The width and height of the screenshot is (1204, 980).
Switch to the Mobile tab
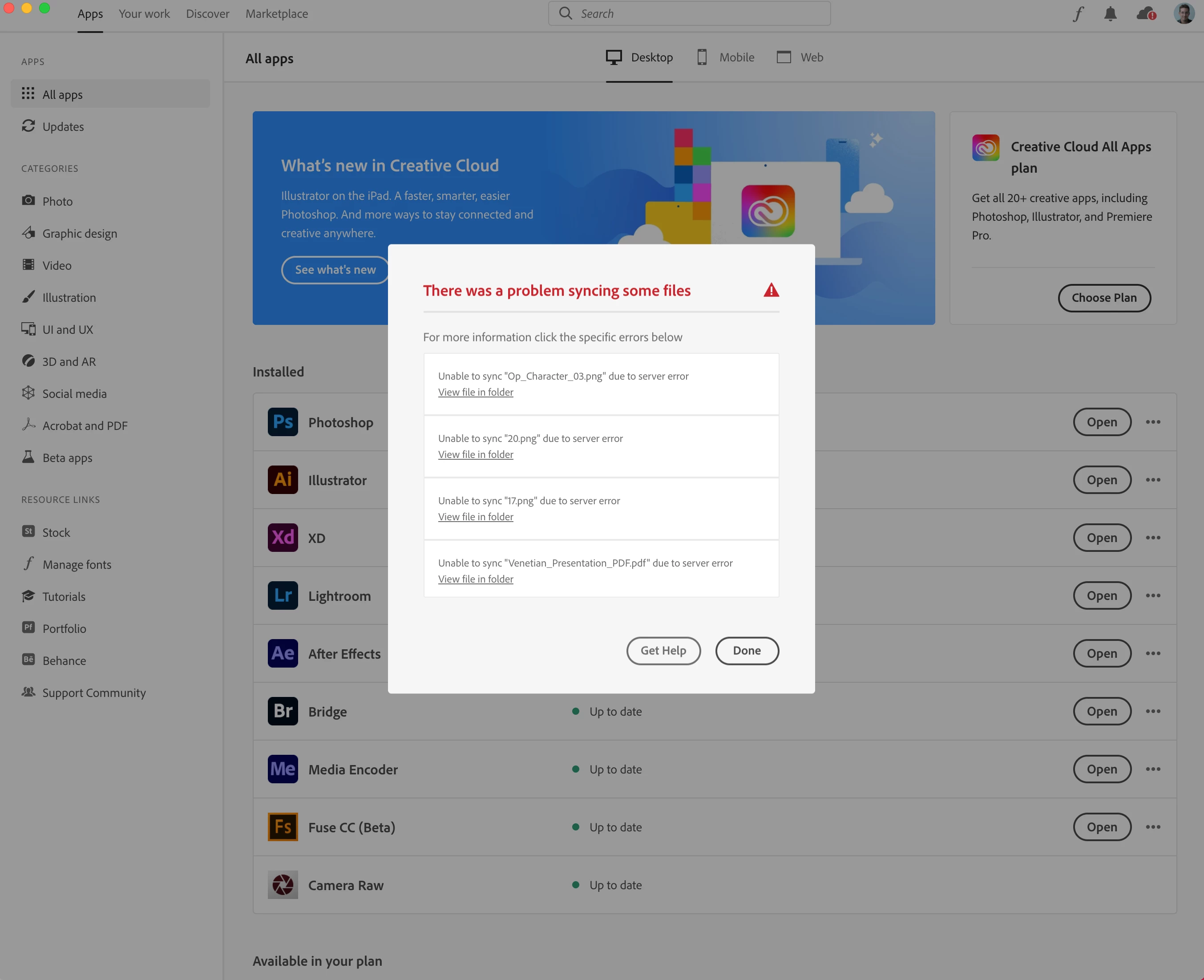click(x=725, y=57)
